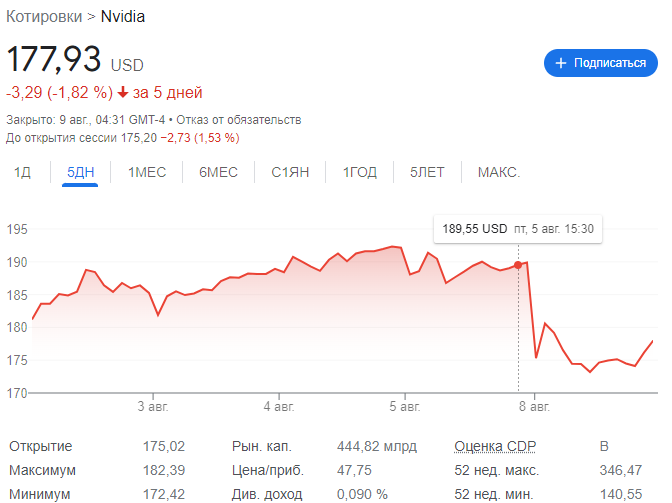This screenshot has height=503, width=672.
Task: Click the red down arrow icon
Action: click(x=122, y=93)
